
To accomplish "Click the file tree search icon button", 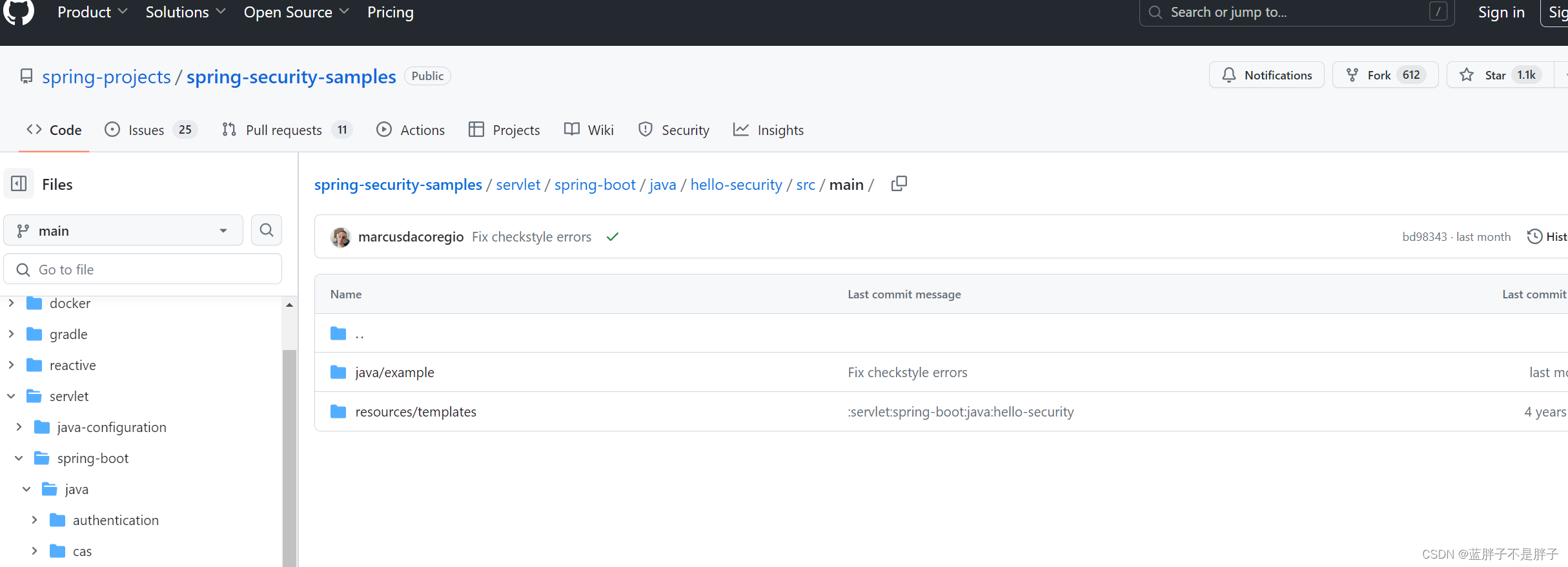I will [x=267, y=230].
